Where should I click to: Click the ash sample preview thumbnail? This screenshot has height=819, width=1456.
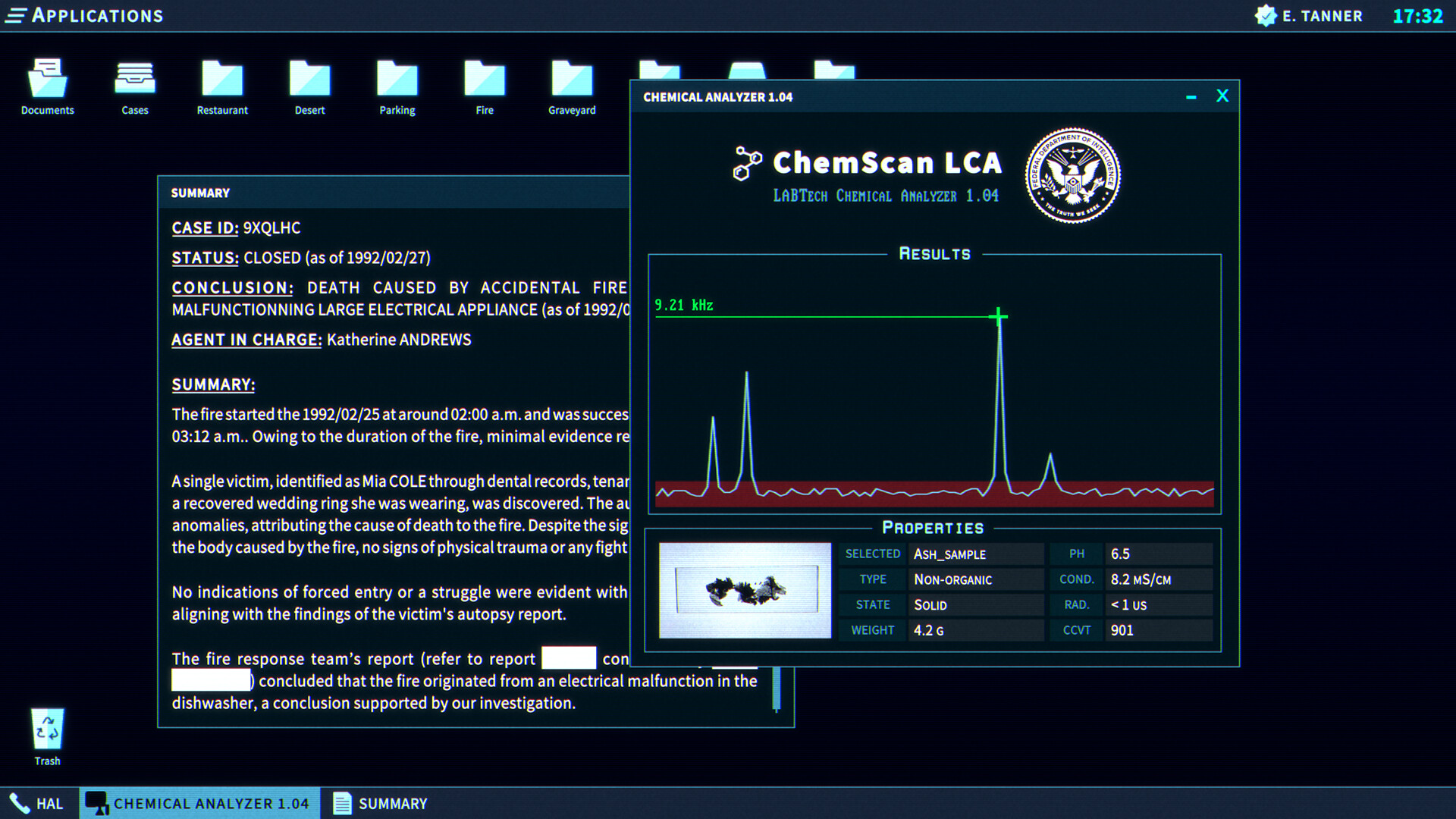pyautogui.click(x=745, y=589)
